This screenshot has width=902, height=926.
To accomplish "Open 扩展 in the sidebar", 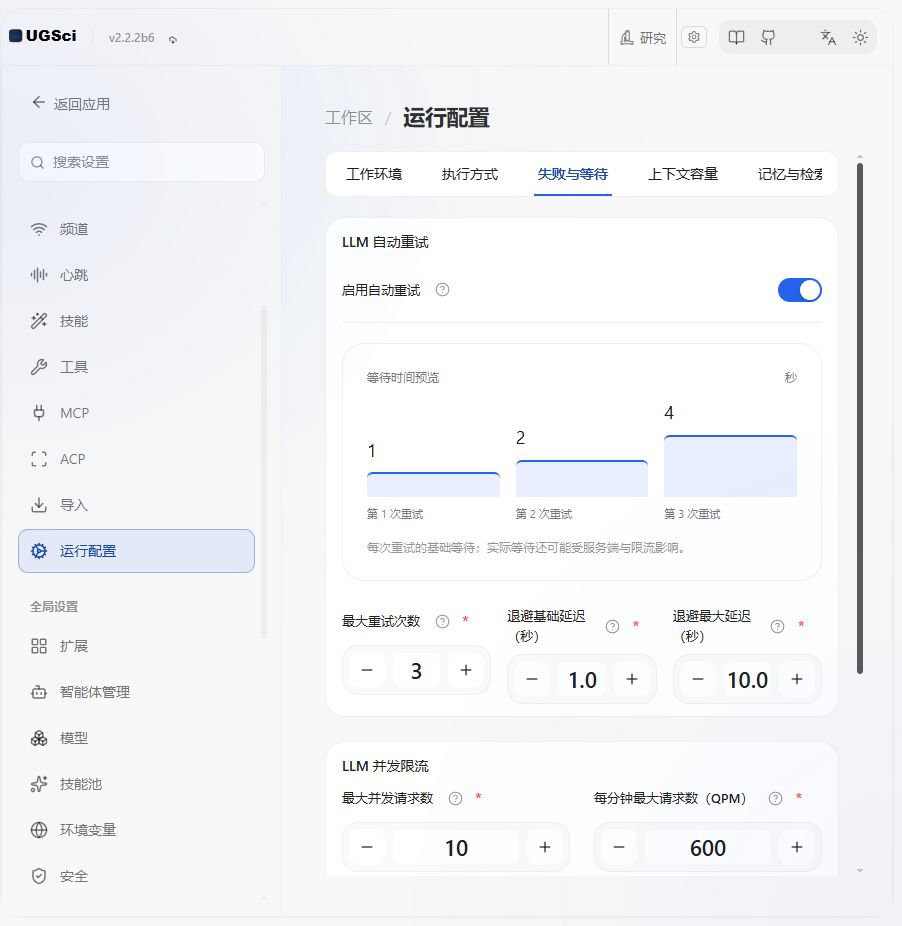I will (x=136, y=646).
